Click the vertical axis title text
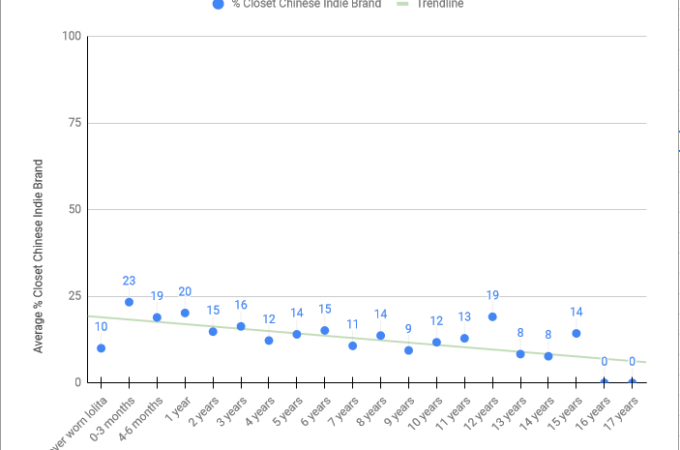 point(39,255)
